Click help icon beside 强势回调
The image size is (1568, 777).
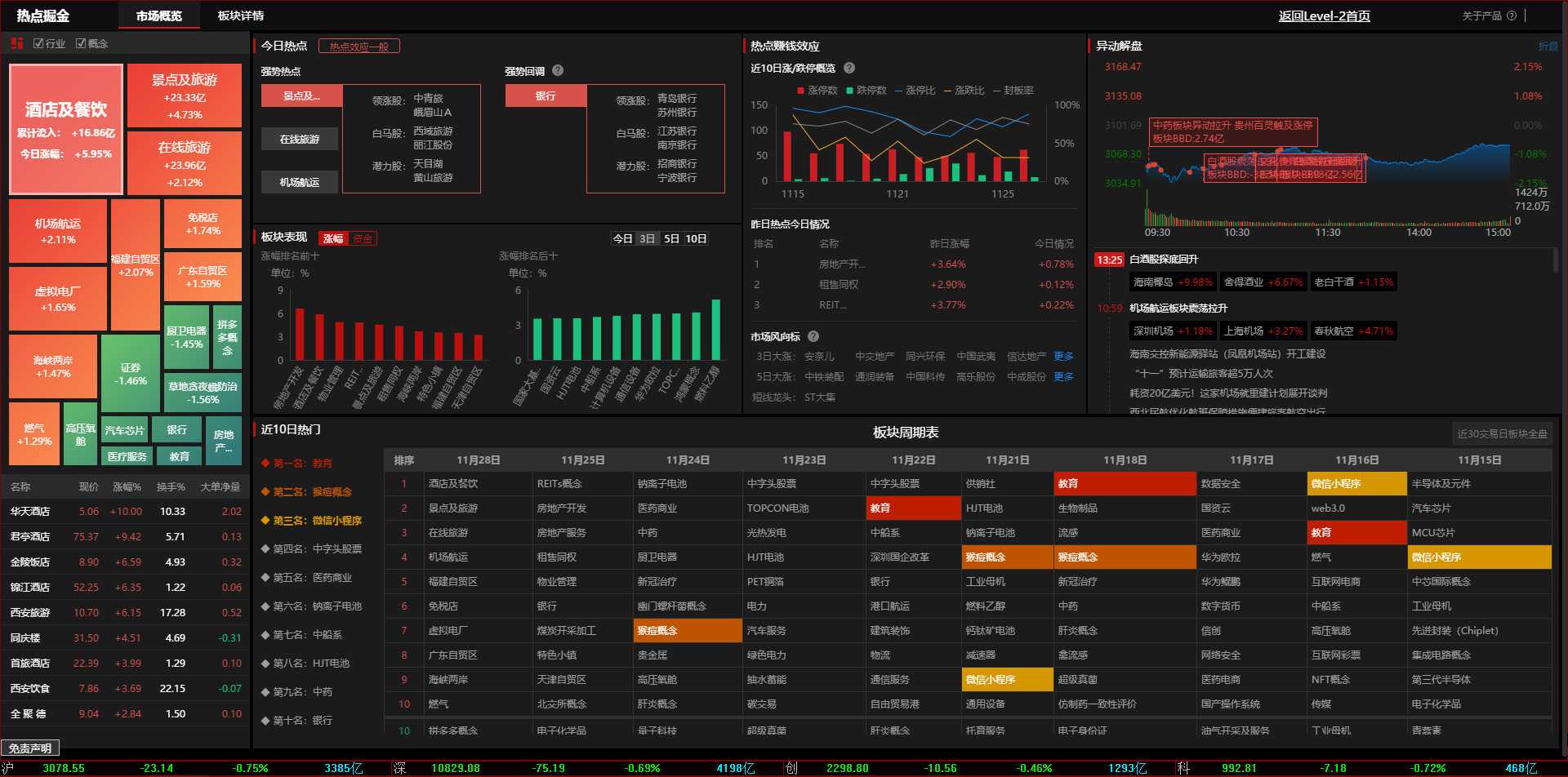[558, 71]
